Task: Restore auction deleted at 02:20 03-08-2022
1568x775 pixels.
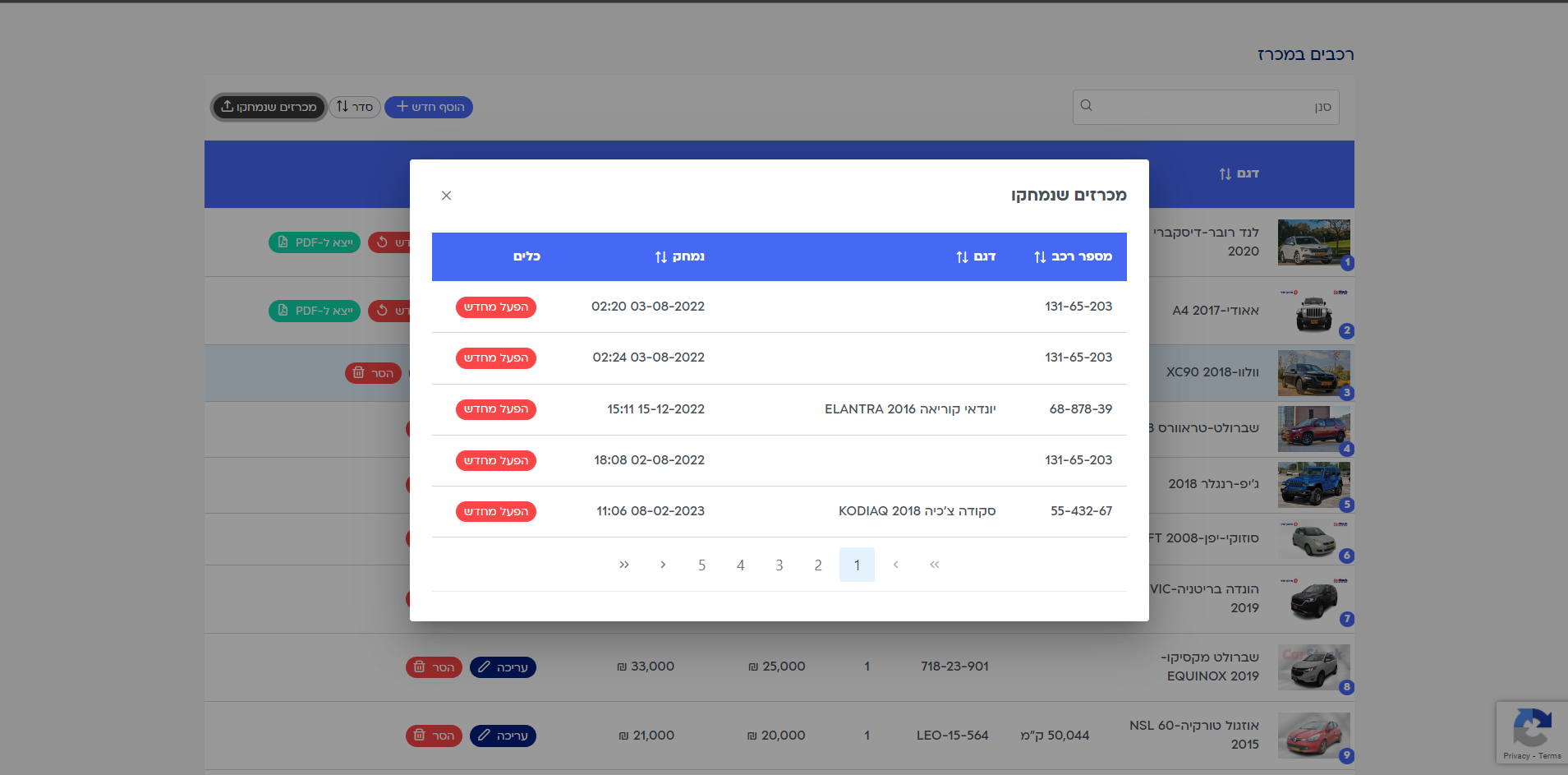Action: [496, 307]
